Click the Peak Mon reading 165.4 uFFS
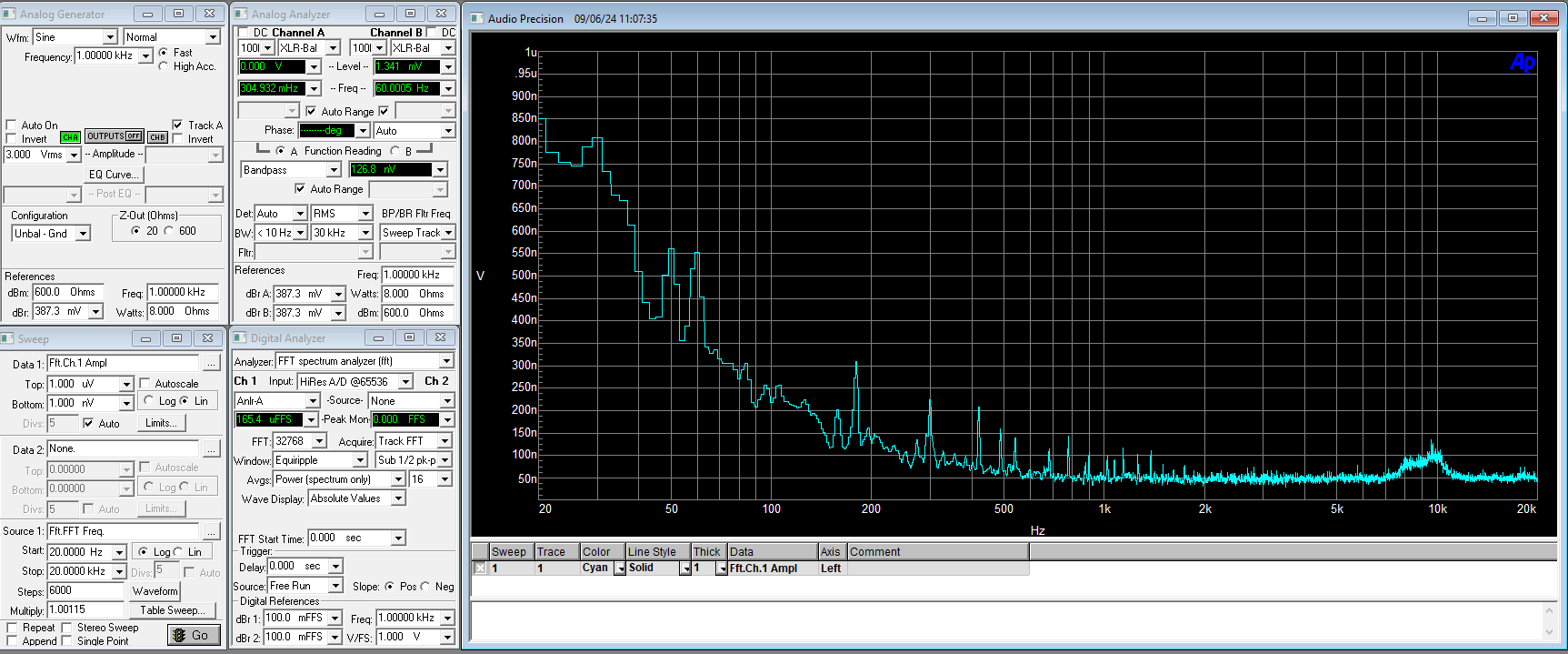Image resolution: width=1568 pixels, height=654 pixels. (x=269, y=419)
